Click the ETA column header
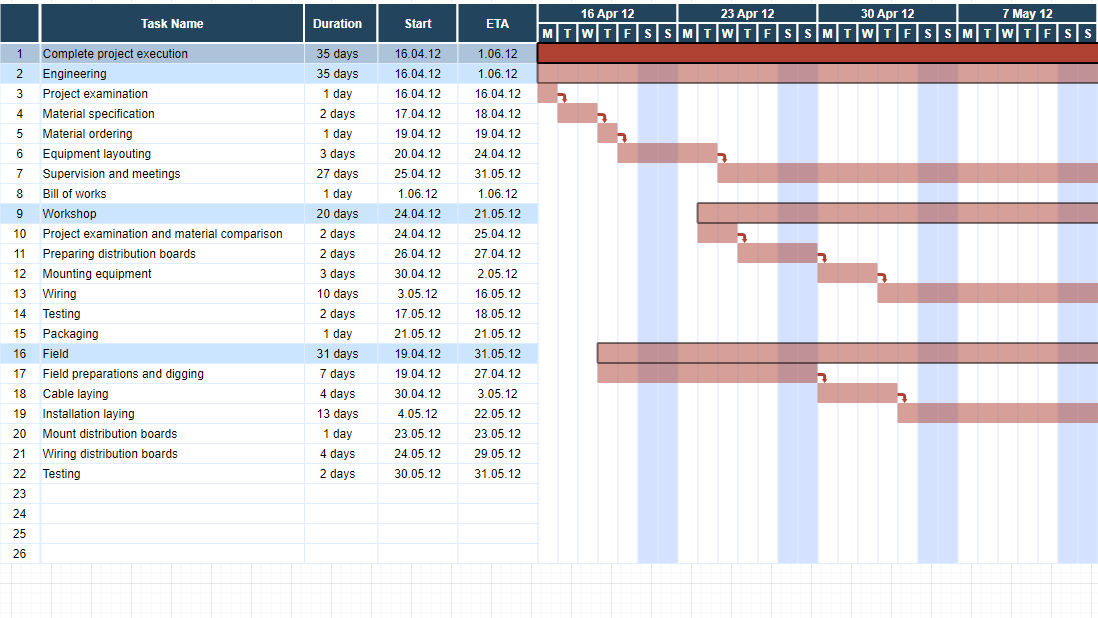The height and width of the screenshot is (618, 1098). pyautogui.click(x=497, y=23)
